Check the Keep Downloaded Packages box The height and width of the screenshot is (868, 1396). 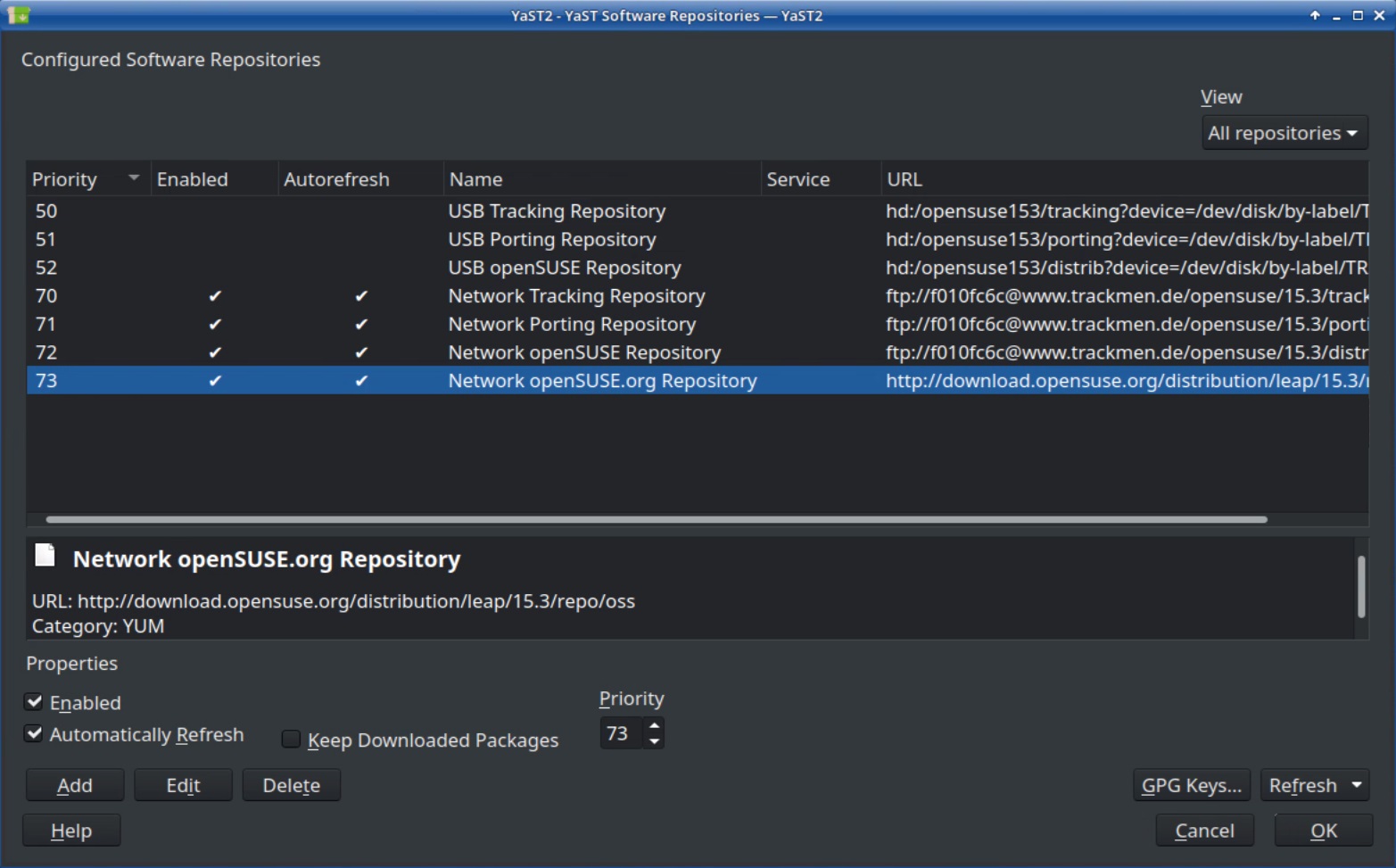point(291,739)
